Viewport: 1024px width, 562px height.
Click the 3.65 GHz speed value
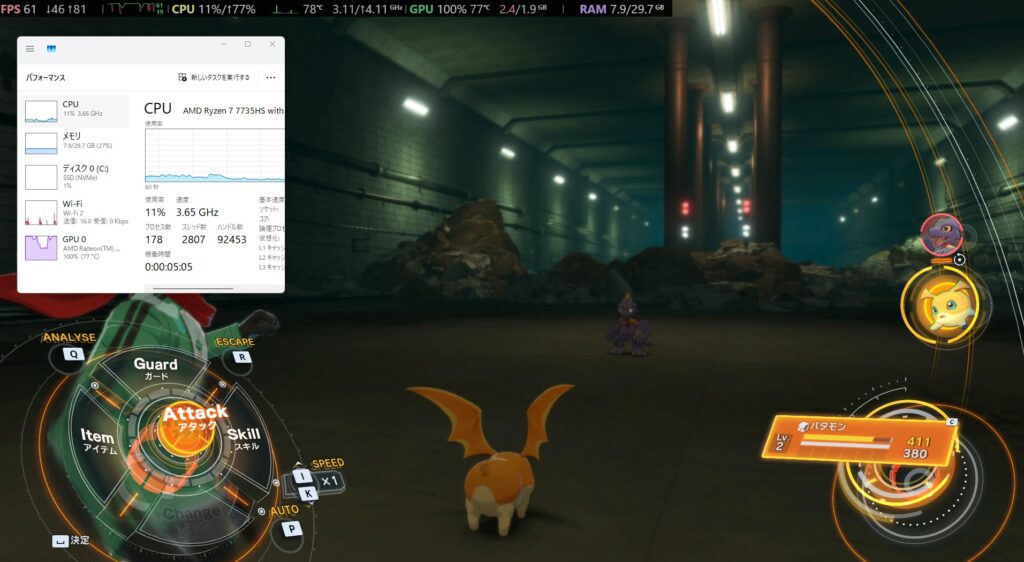tap(197, 212)
